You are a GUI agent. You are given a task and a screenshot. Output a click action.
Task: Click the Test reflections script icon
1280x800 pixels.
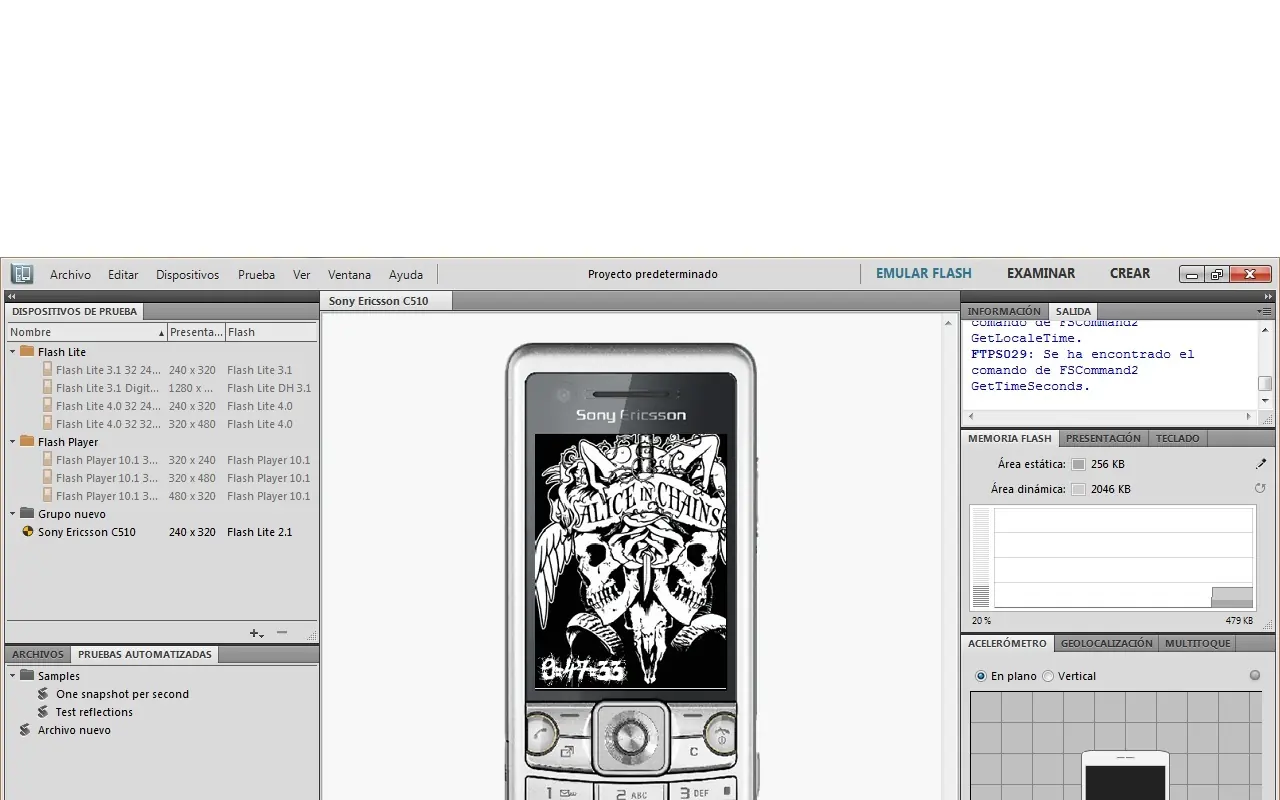coord(43,712)
